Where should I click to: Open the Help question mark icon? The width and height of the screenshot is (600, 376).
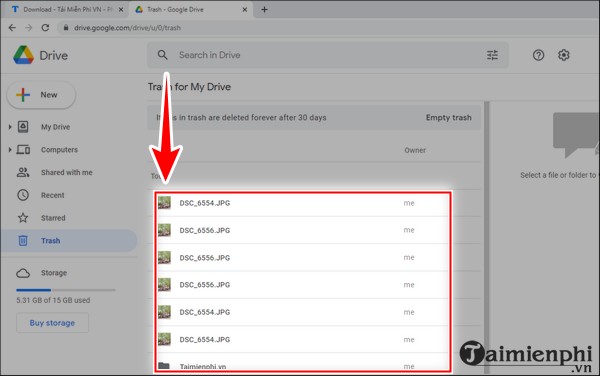tap(538, 55)
